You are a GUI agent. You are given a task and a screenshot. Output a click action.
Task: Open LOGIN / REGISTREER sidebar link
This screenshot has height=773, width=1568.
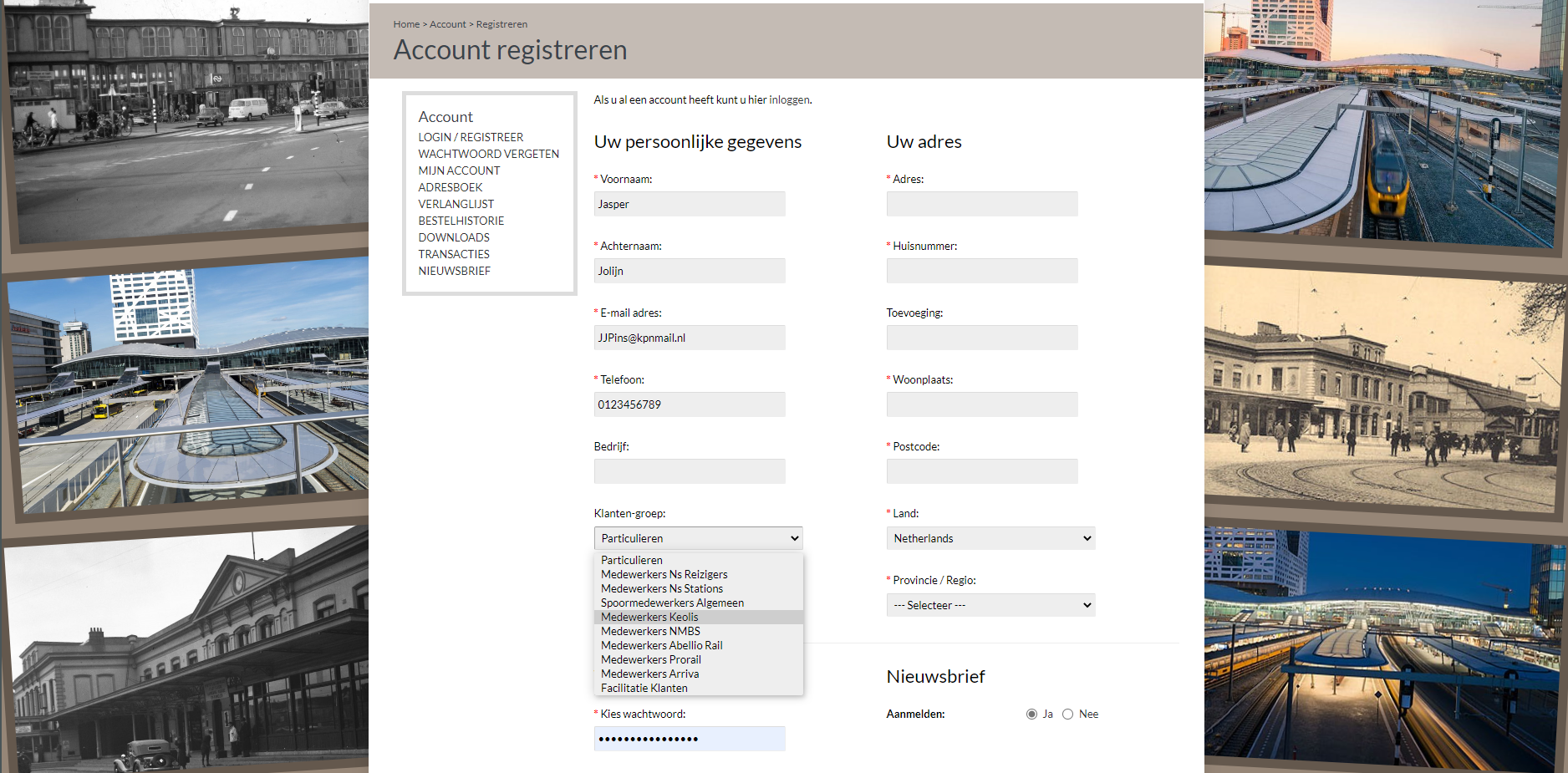471,137
